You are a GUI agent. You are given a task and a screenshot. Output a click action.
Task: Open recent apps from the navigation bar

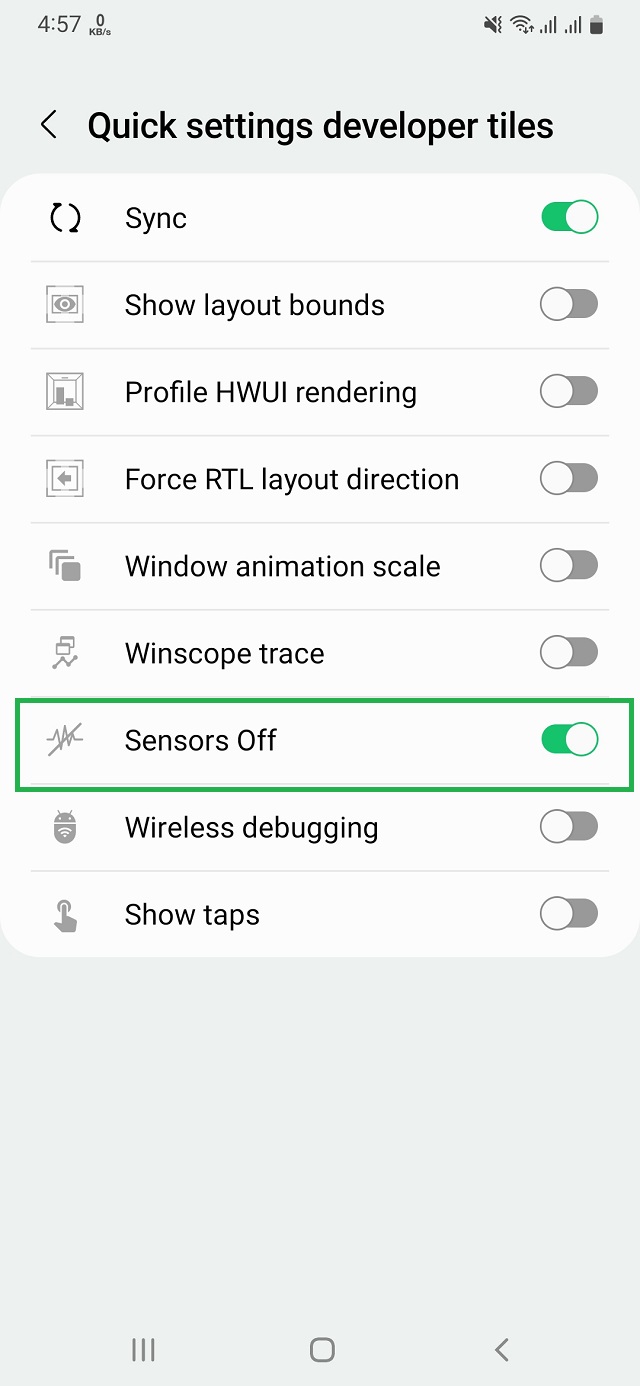[x=143, y=1350]
